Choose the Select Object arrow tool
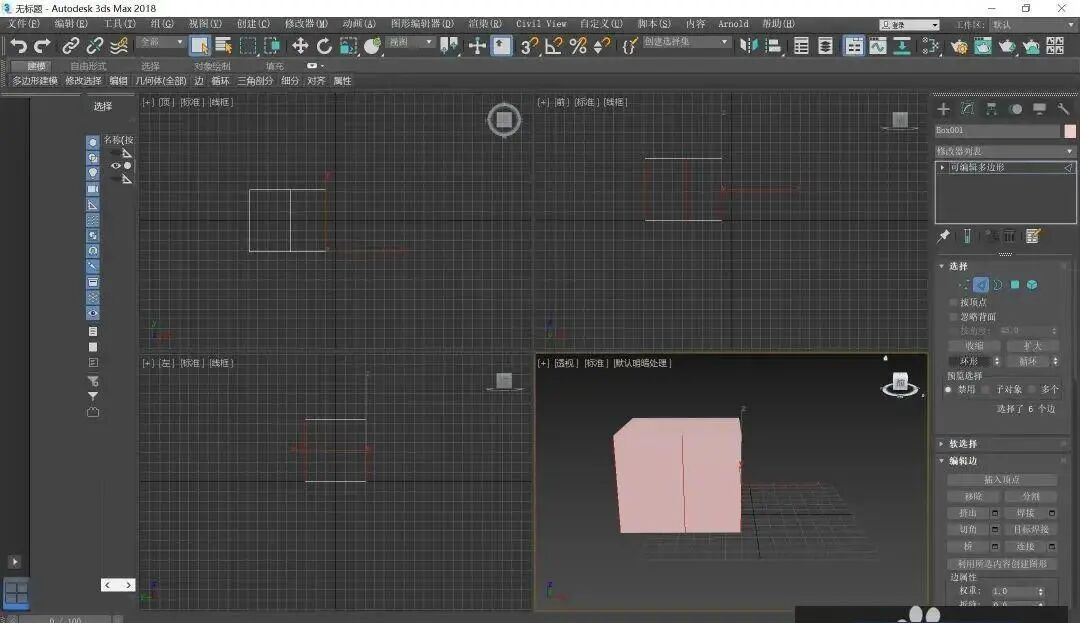This screenshot has width=1080, height=623. [200, 45]
